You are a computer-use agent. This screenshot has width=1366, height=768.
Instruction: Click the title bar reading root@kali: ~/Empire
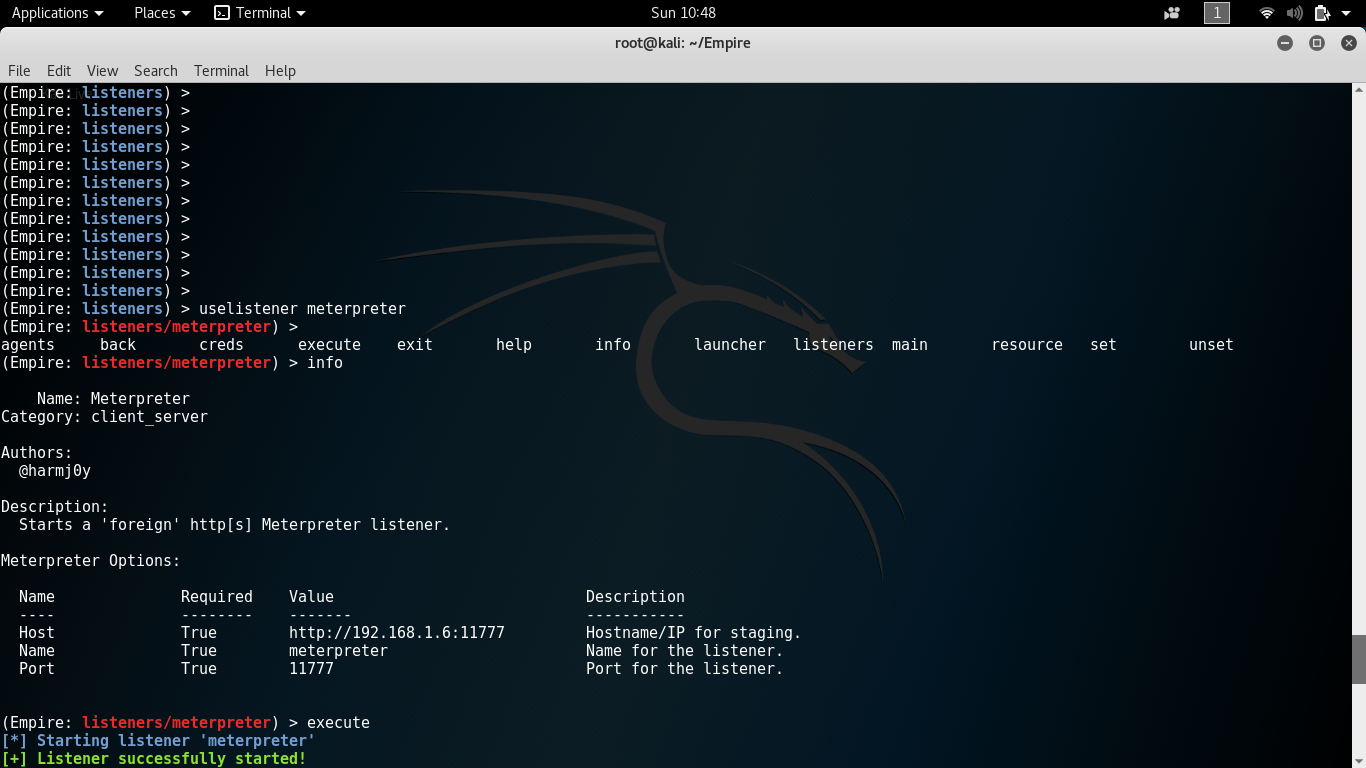[683, 43]
